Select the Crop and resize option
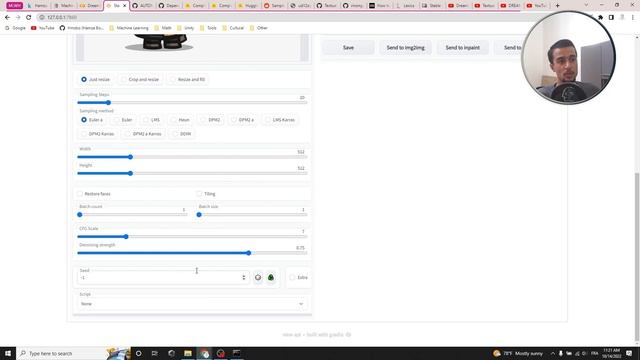 coord(140,79)
